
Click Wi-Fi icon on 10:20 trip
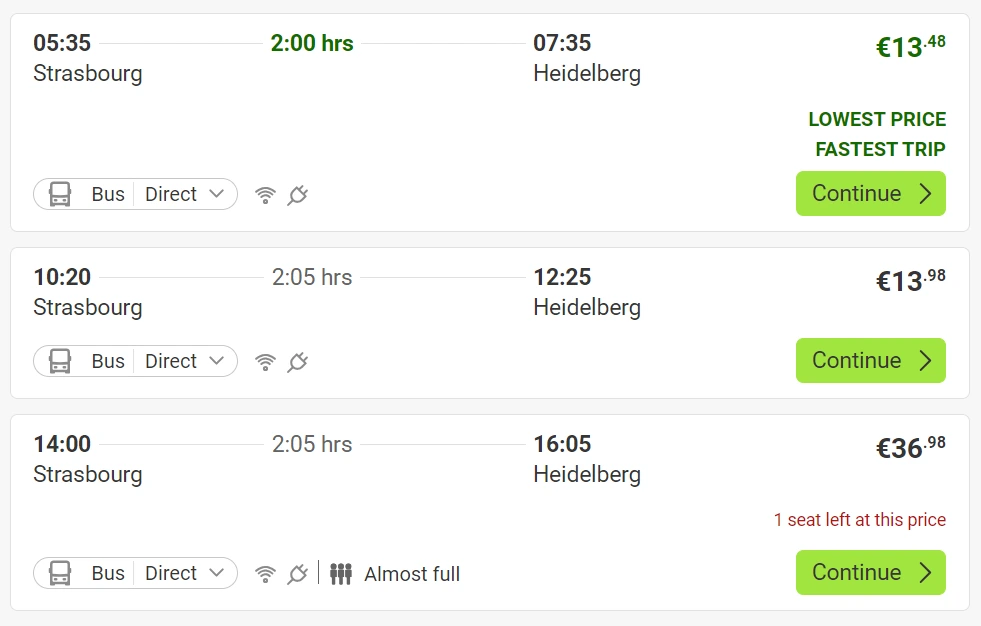265,362
